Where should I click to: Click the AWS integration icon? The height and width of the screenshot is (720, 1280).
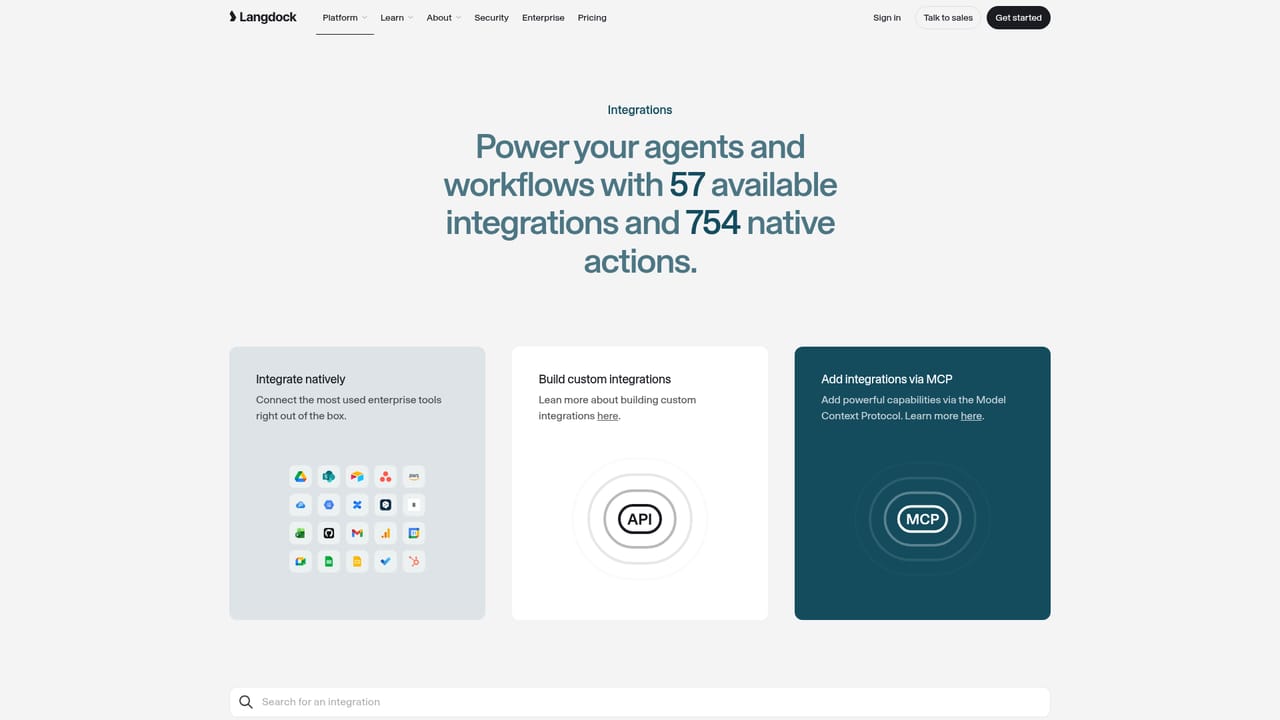coord(414,476)
